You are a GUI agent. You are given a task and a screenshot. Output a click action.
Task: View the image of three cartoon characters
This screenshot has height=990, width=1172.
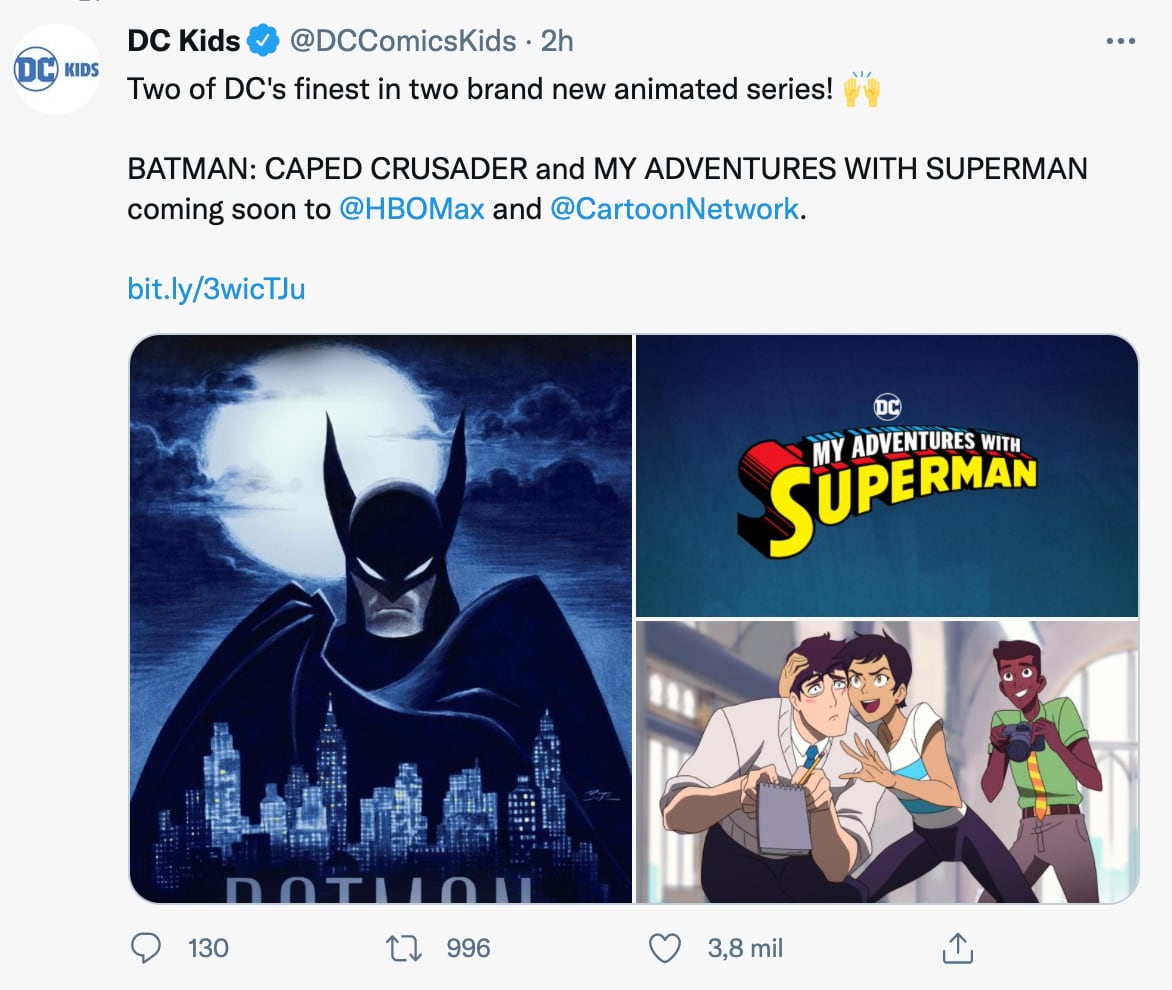click(887, 761)
